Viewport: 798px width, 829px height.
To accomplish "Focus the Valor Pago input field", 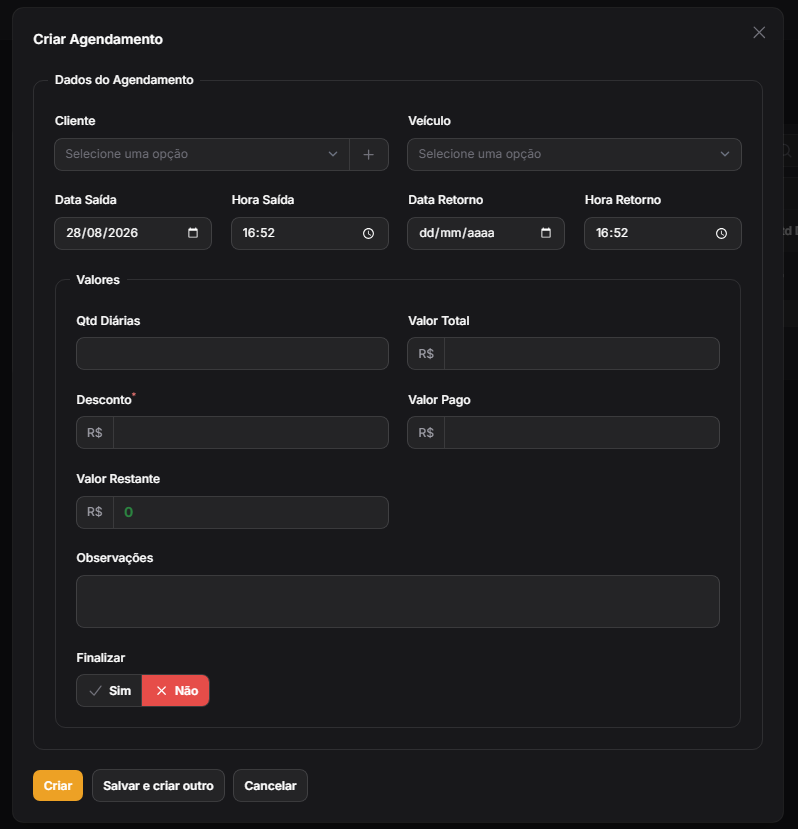I will 582,432.
